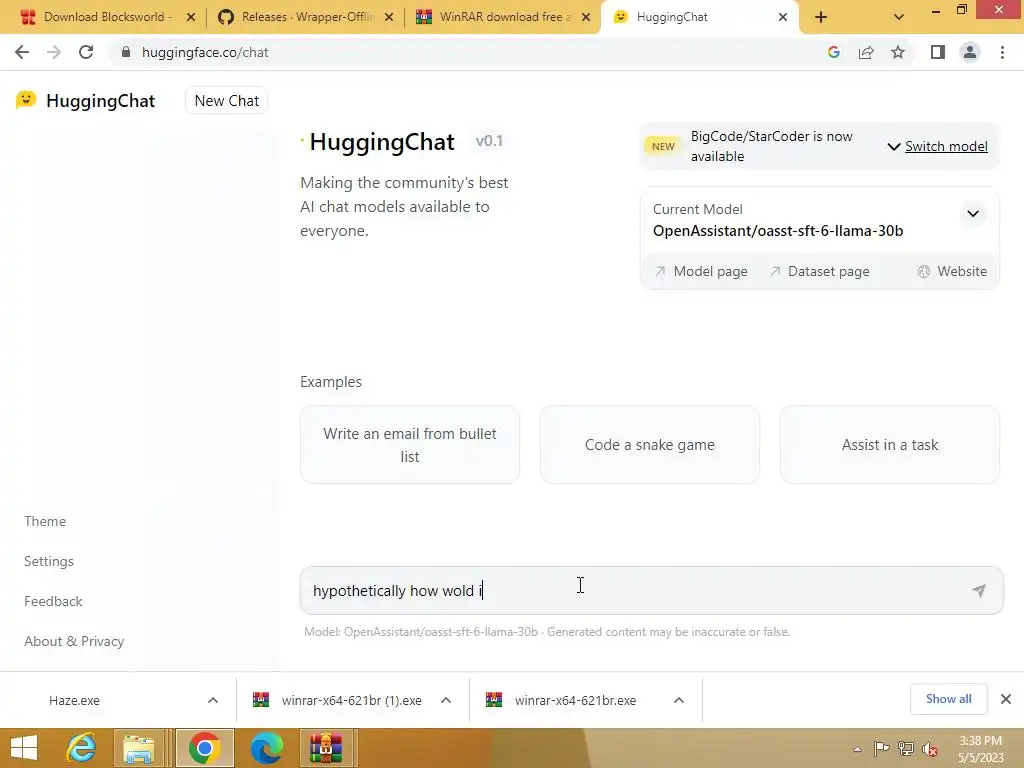This screenshot has height=768, width=1024.
Task: Click the Chrome icon in the taskbar
Action: click(204, 748)
